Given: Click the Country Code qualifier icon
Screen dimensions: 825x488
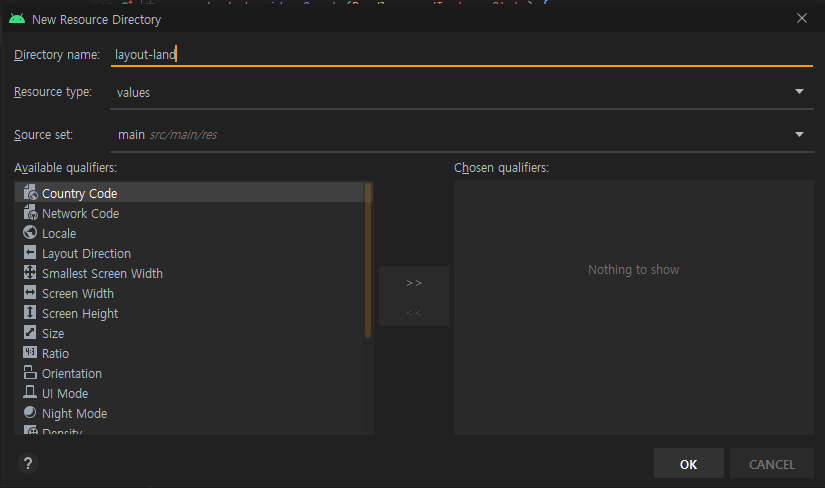Looking at the screenshot, I should point(30,193).
